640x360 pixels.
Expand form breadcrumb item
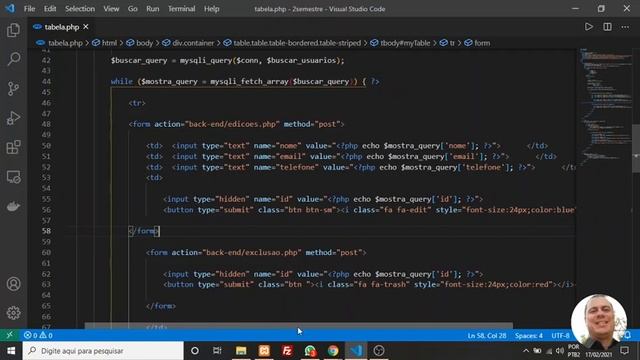point(477,43)
